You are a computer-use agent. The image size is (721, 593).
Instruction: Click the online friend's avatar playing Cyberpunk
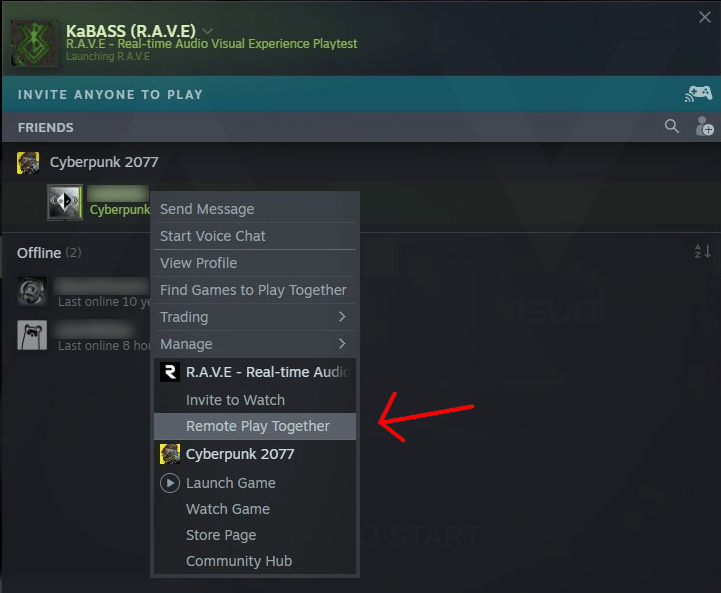tap(65, 202)
